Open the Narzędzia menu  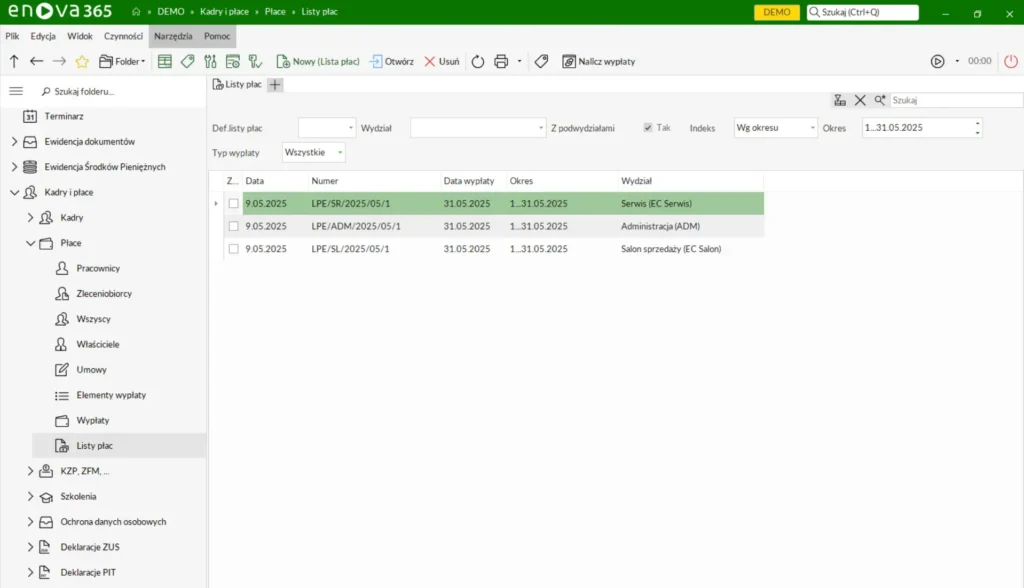(x=173, y=37)
